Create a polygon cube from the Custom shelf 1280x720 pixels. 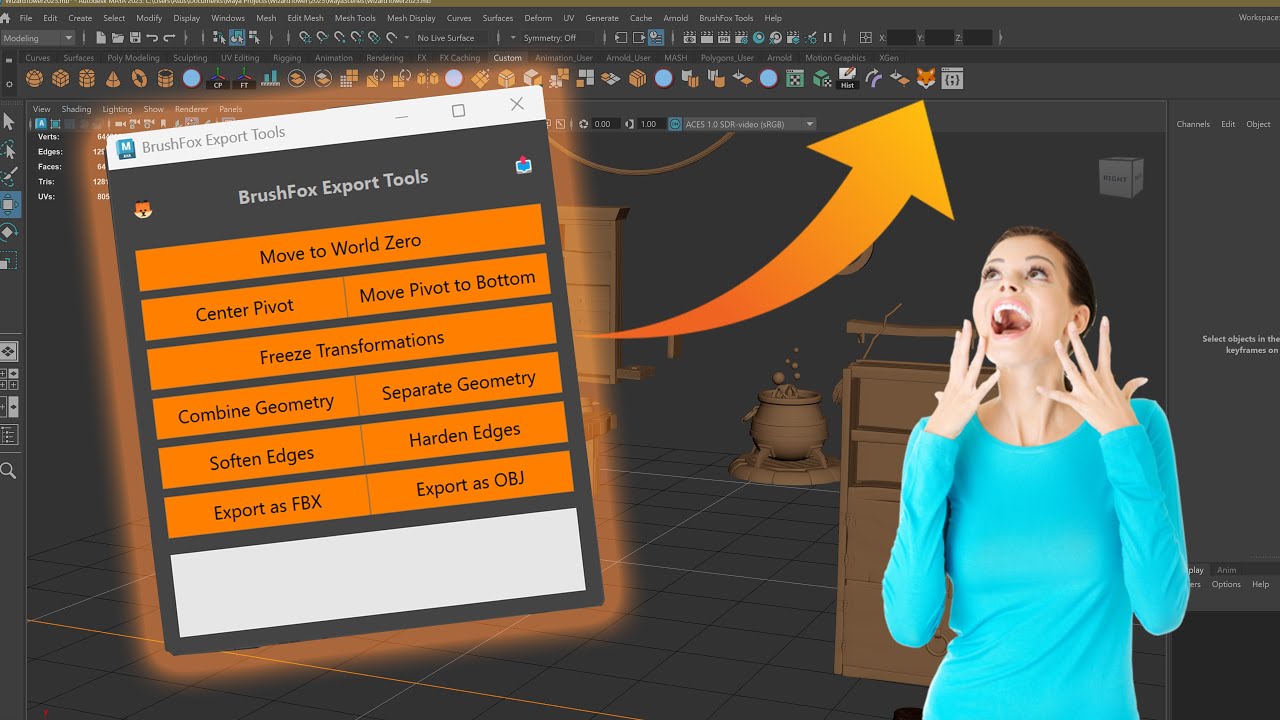(60, 78)
